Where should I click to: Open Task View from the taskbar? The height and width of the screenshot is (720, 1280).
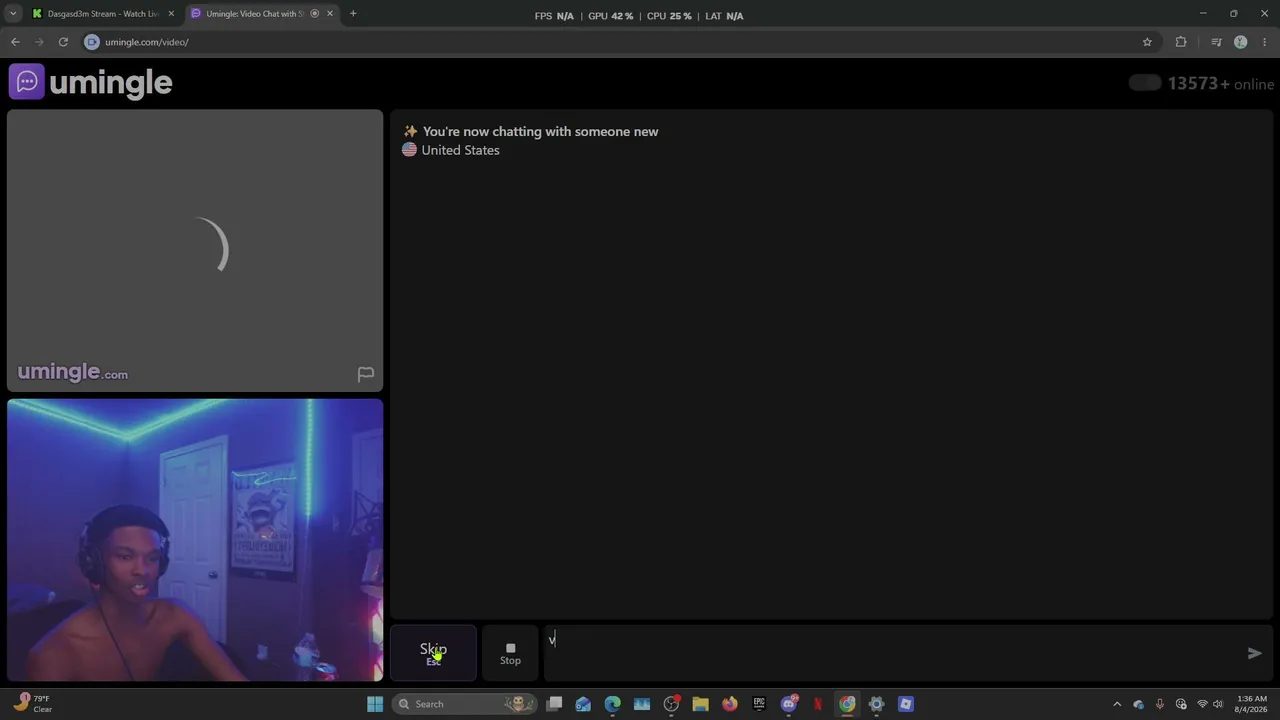554,704
